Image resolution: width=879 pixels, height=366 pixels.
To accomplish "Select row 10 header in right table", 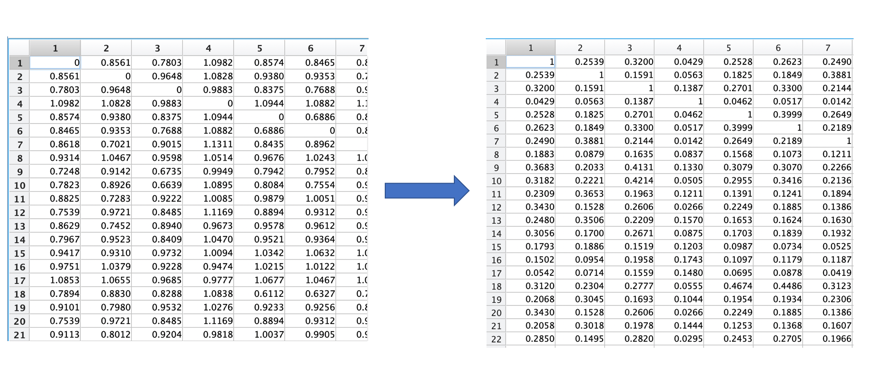I will coord(496,180).
